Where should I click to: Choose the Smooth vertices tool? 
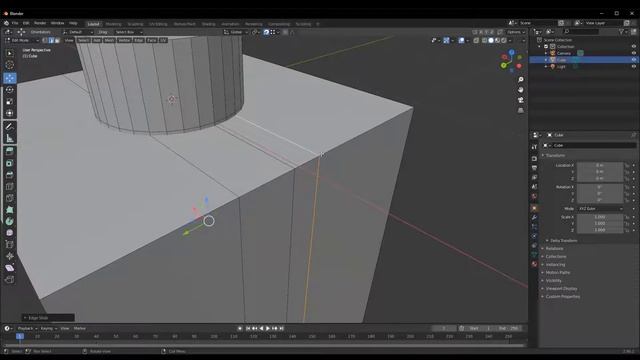[9, 233]
